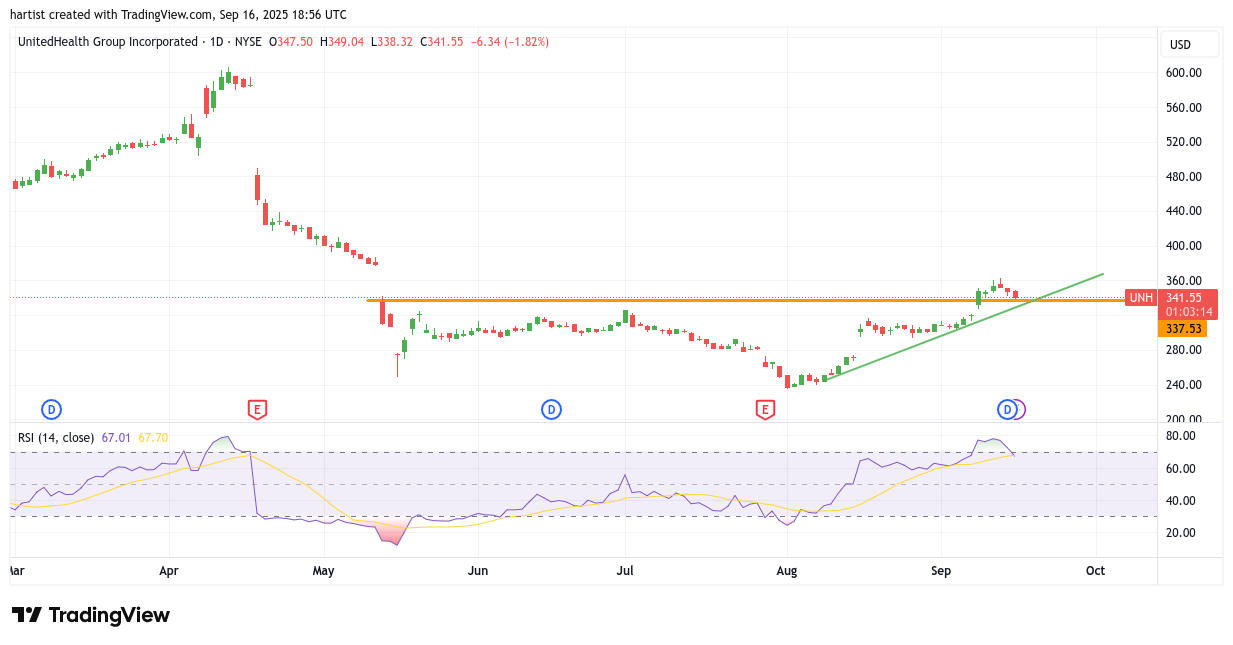Screen dimensions: 1233x645
Task: Click the UNH symbol tag on price axis
Action: [1141, 298]
